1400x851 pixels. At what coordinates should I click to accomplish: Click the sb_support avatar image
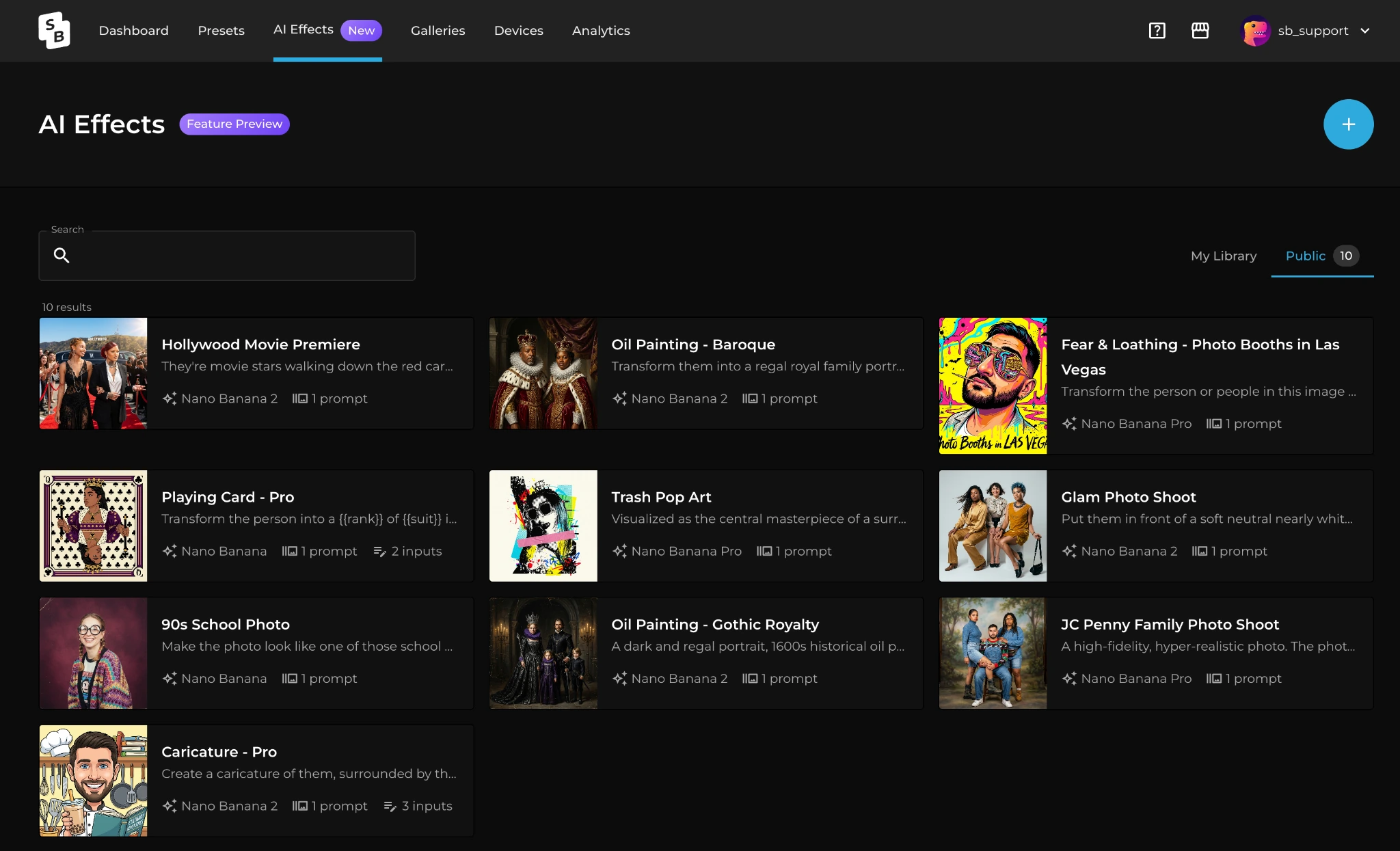tap(1255, 31)
